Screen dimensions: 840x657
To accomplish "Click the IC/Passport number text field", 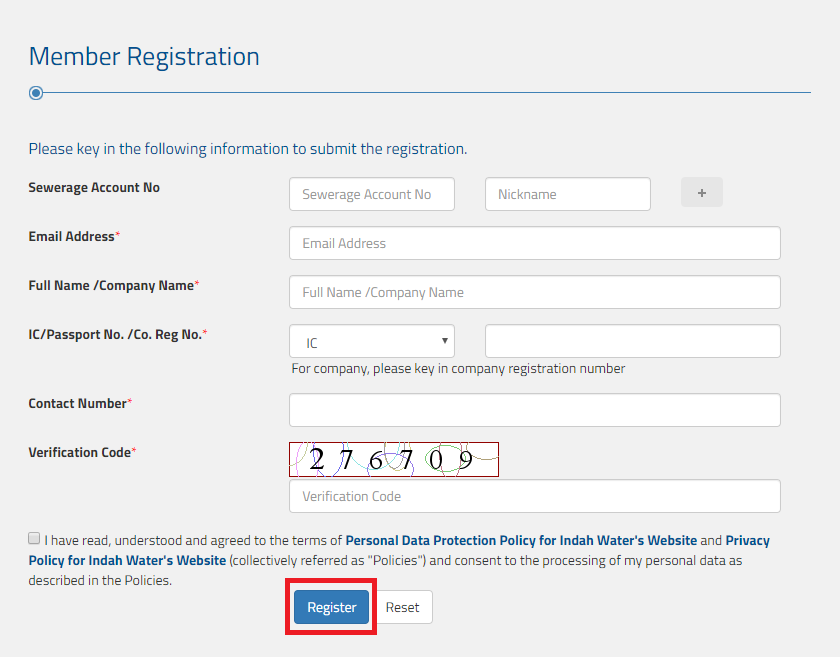I will [x=632, y=342].
